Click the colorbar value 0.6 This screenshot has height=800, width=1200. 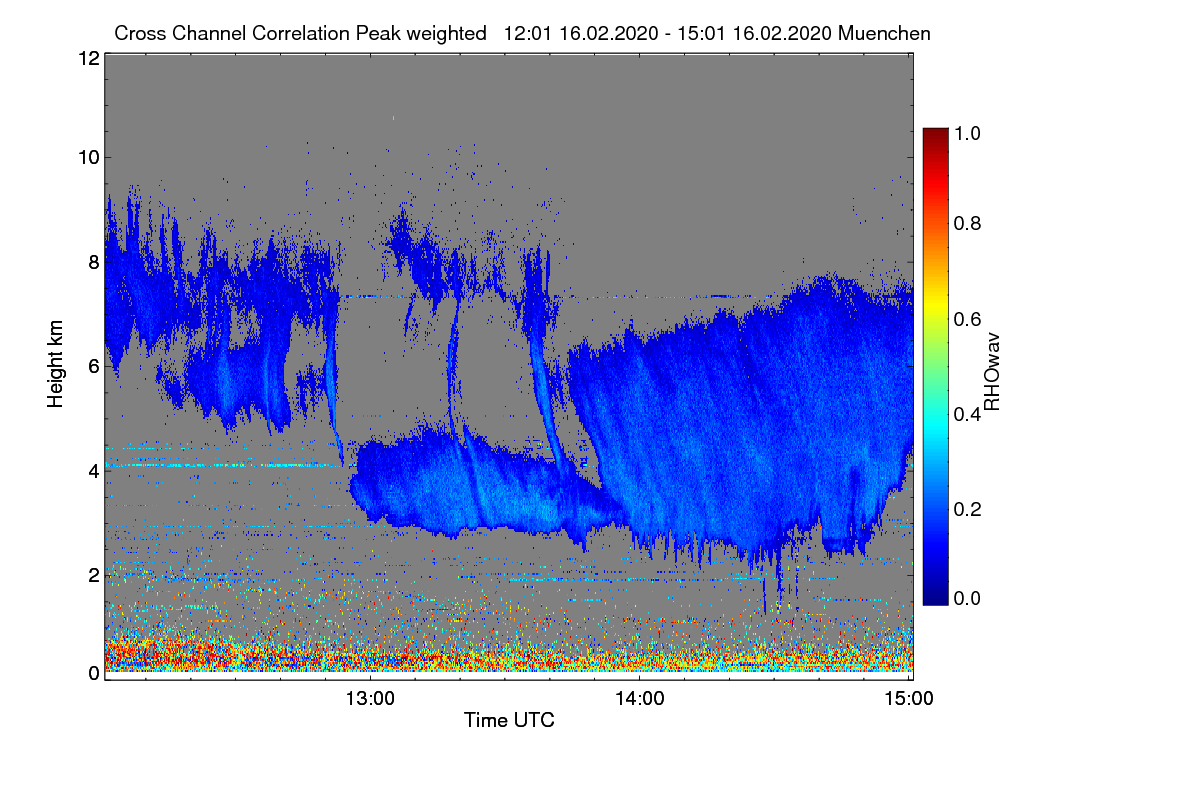click(x=969, y=318)
